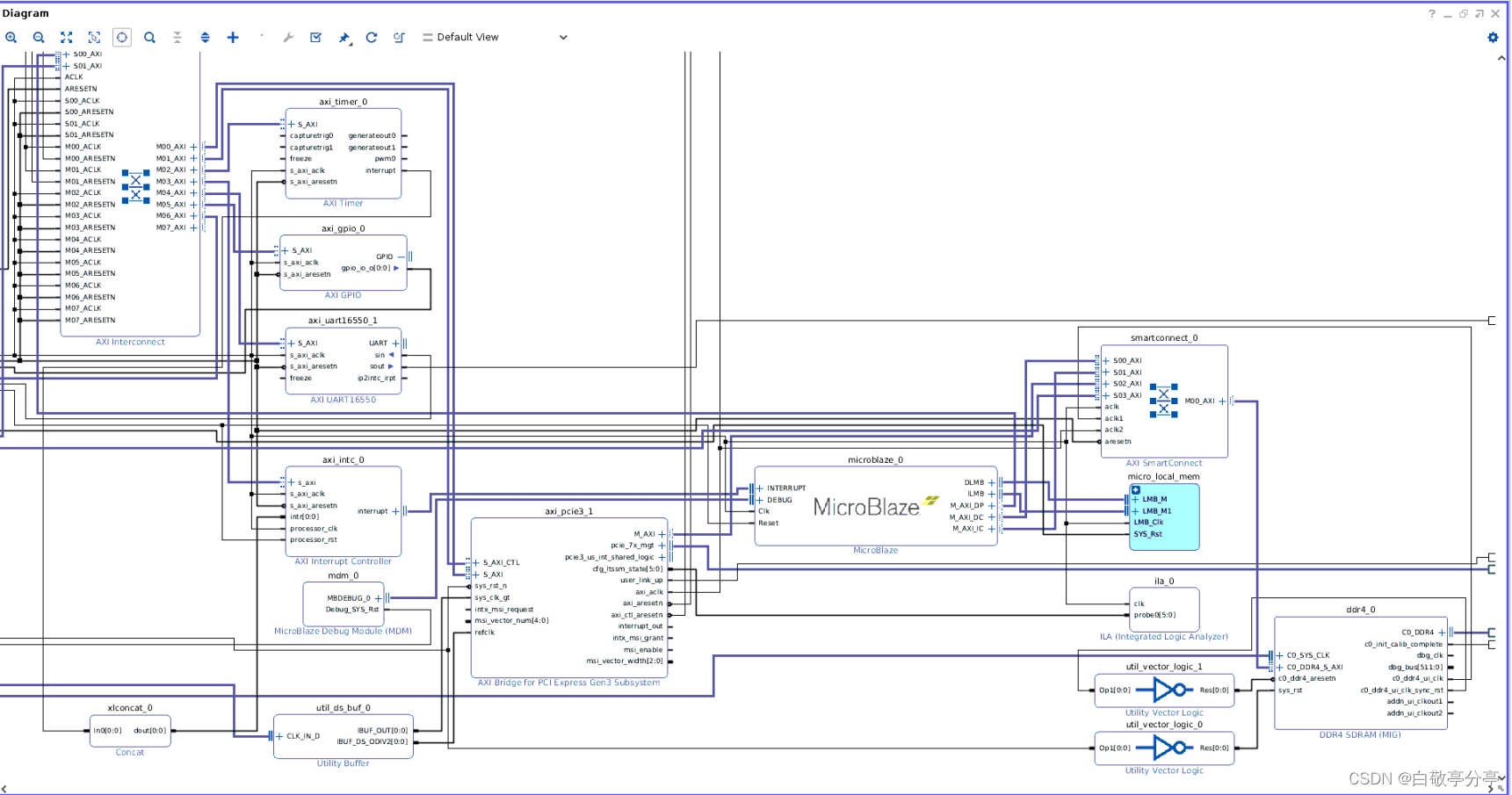
Task: Click the AXI Interconnect crossbar symbol
Action: 135,186
